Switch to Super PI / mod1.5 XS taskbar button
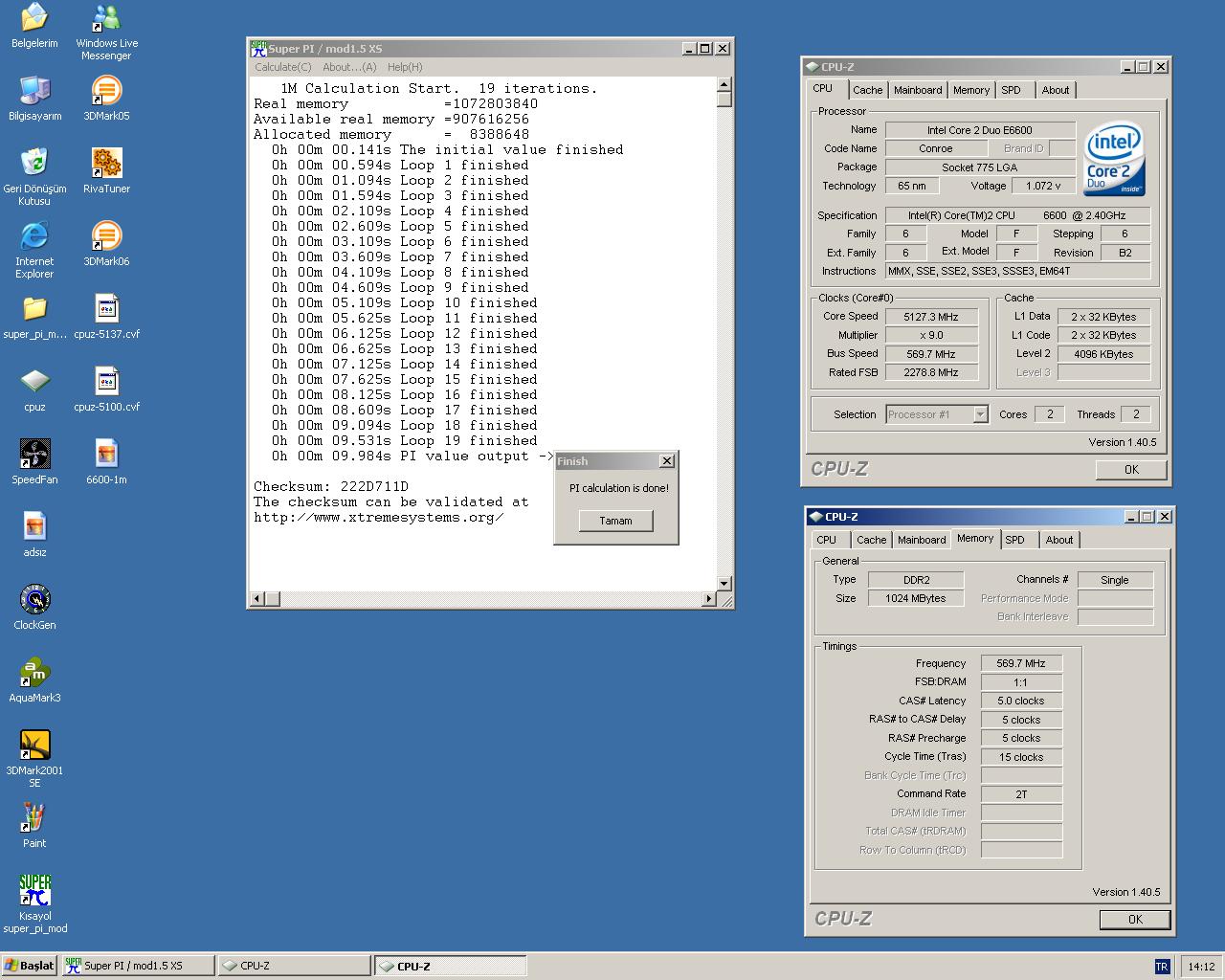The width and height of the screenshot is (1225, 980). point(138,966)
